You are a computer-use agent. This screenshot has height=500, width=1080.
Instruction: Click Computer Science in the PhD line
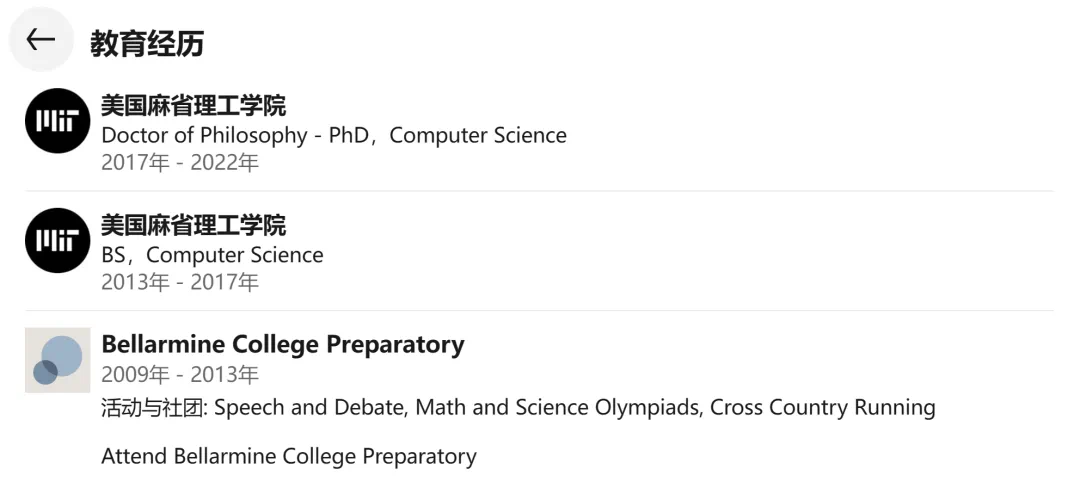tap(478, 135)
